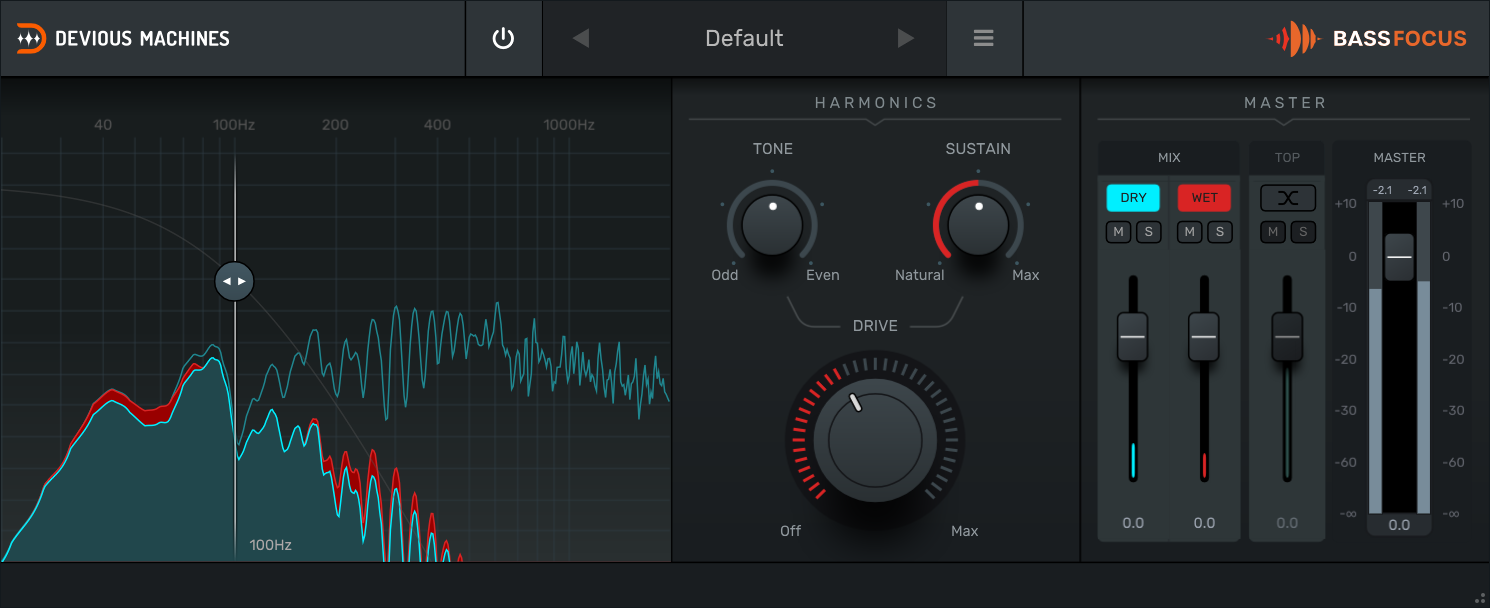Click the Dry level value 0.0
This screenshot has width=1490, height=608.
click(x=1133, y=523)
